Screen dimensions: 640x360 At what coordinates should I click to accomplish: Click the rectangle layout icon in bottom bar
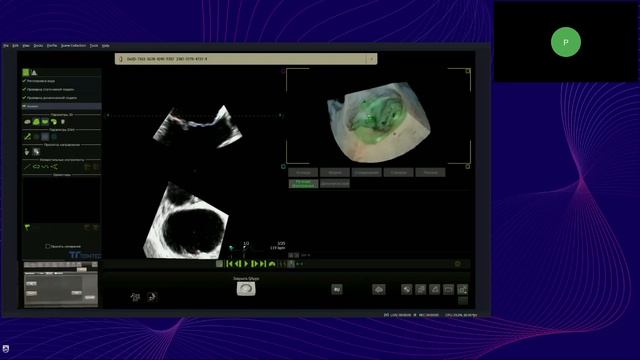tap(448, 290)
